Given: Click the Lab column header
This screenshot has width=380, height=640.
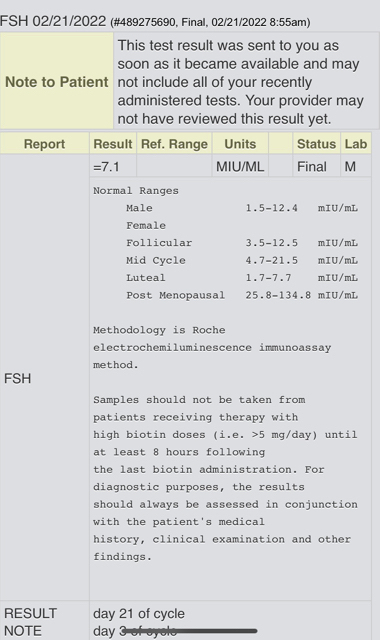Looking at the screenshot, I should point(356,144).
